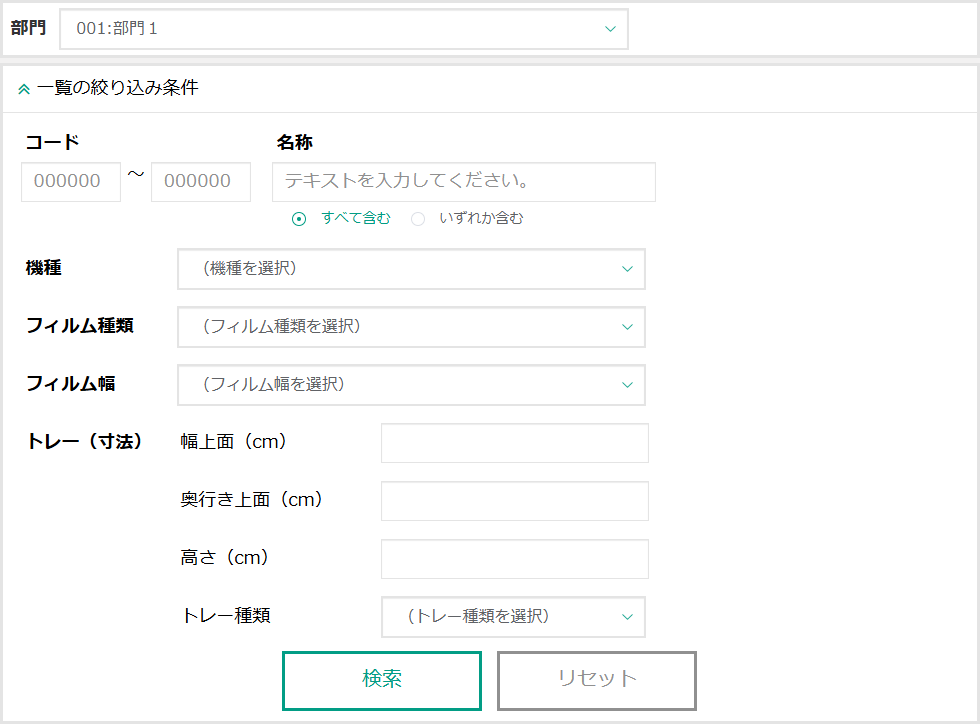The height and width of the screenshot is (724, 980).
Task: Click the 幅上面（cm）input field
Action: pyautogui.click(x=514, y=443)
